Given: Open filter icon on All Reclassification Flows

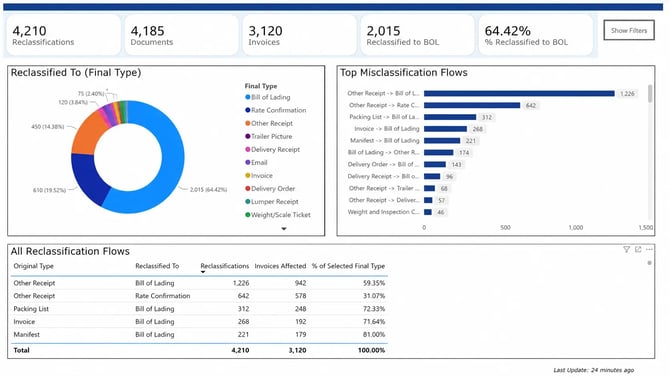Looking at the screenshot, I should 626,249.
